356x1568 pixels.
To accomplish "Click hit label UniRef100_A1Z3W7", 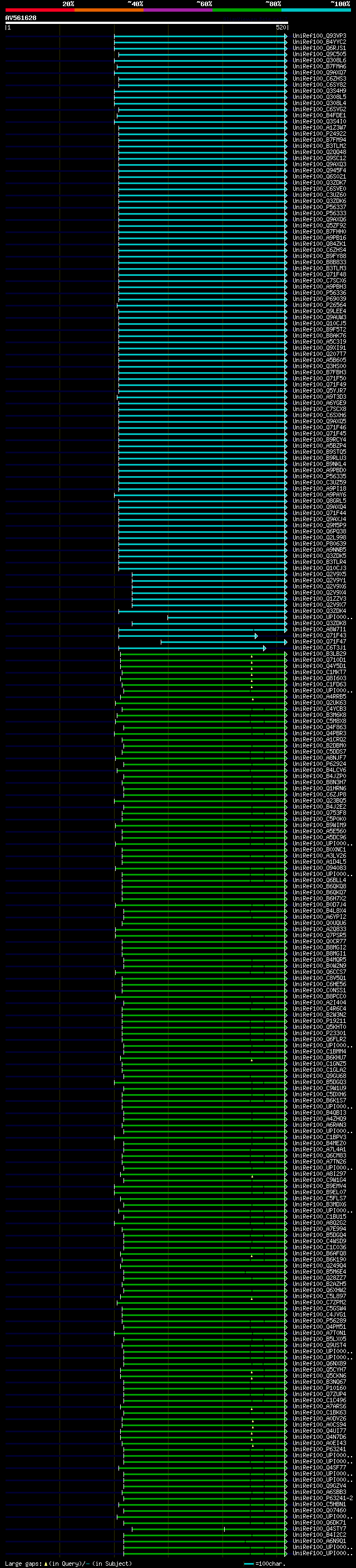I will [x=319, y=128].
